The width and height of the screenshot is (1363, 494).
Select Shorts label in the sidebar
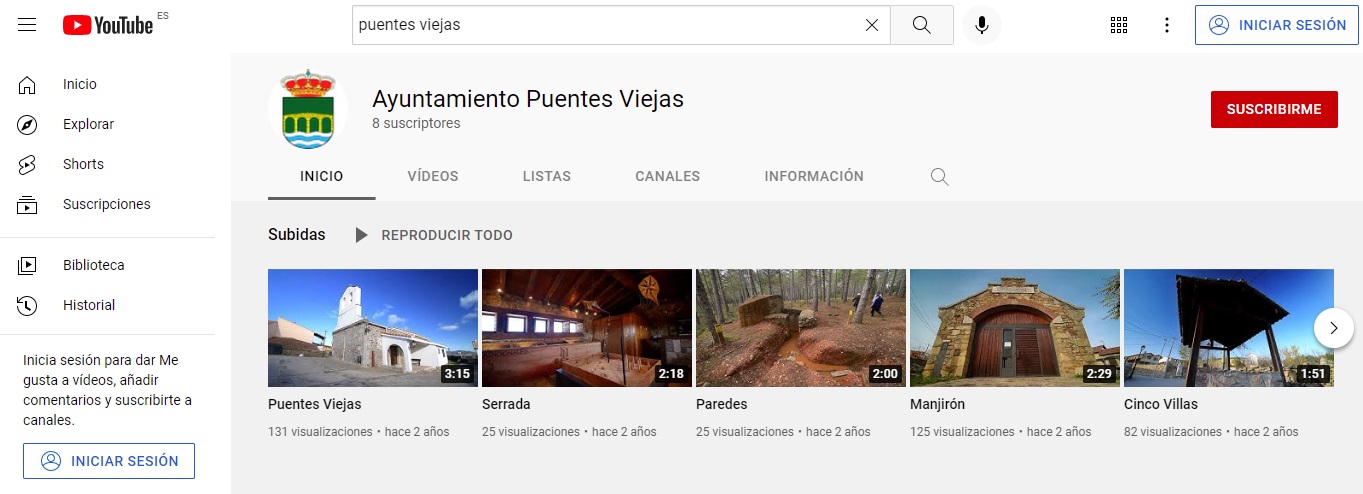[x=84, y=165]
